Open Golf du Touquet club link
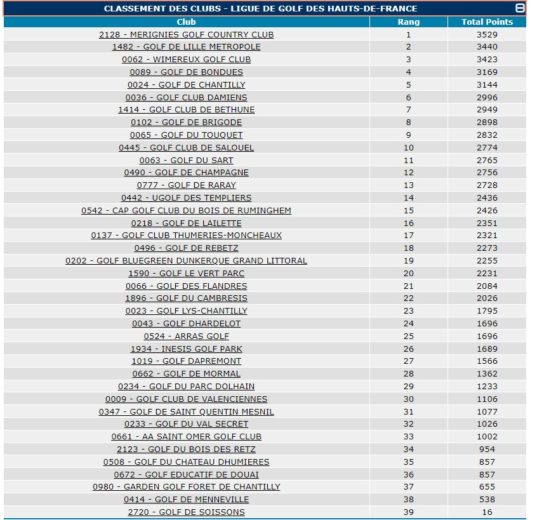 click(186, 135)
